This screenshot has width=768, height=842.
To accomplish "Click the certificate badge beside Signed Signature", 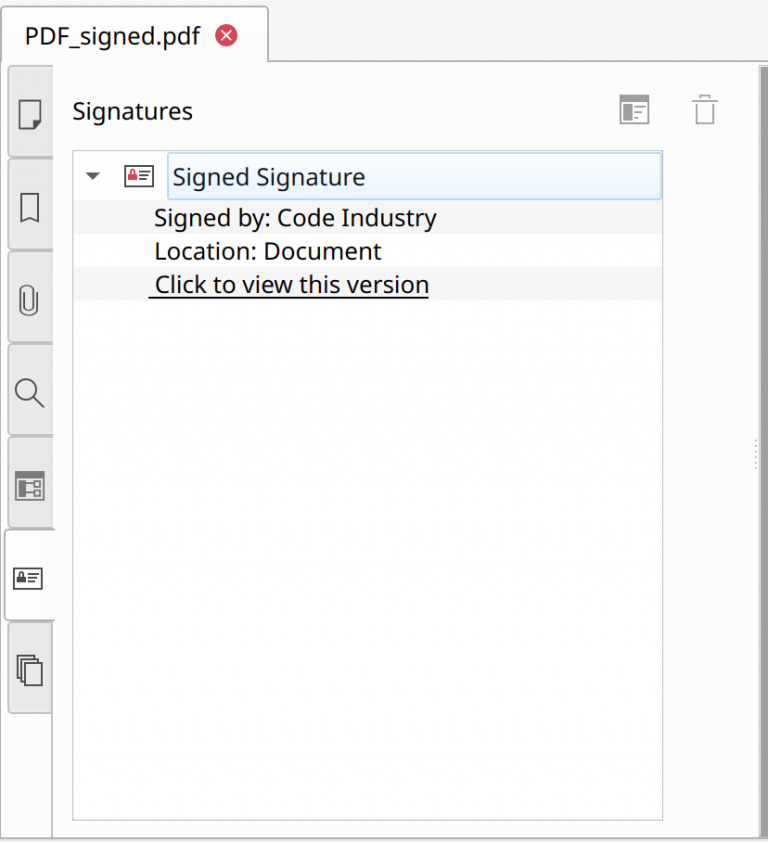I will [138, 176].
